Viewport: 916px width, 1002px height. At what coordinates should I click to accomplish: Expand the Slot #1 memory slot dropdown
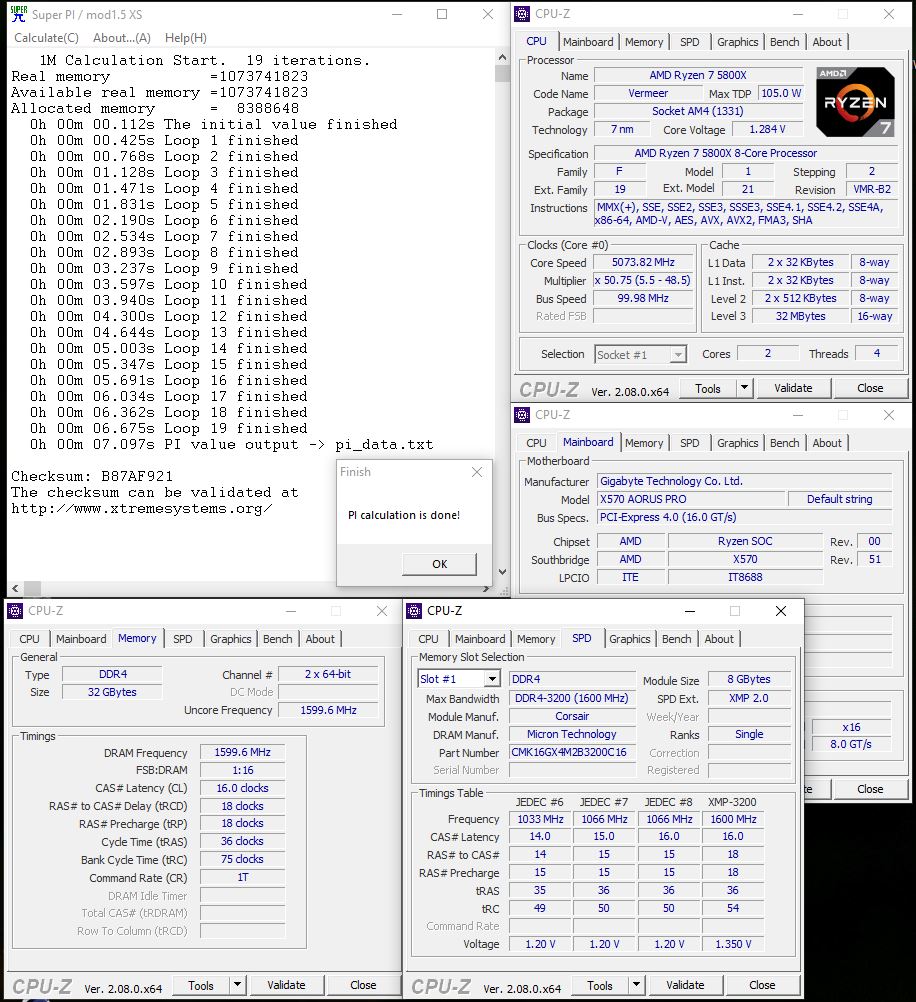click(x=492, y=679)
